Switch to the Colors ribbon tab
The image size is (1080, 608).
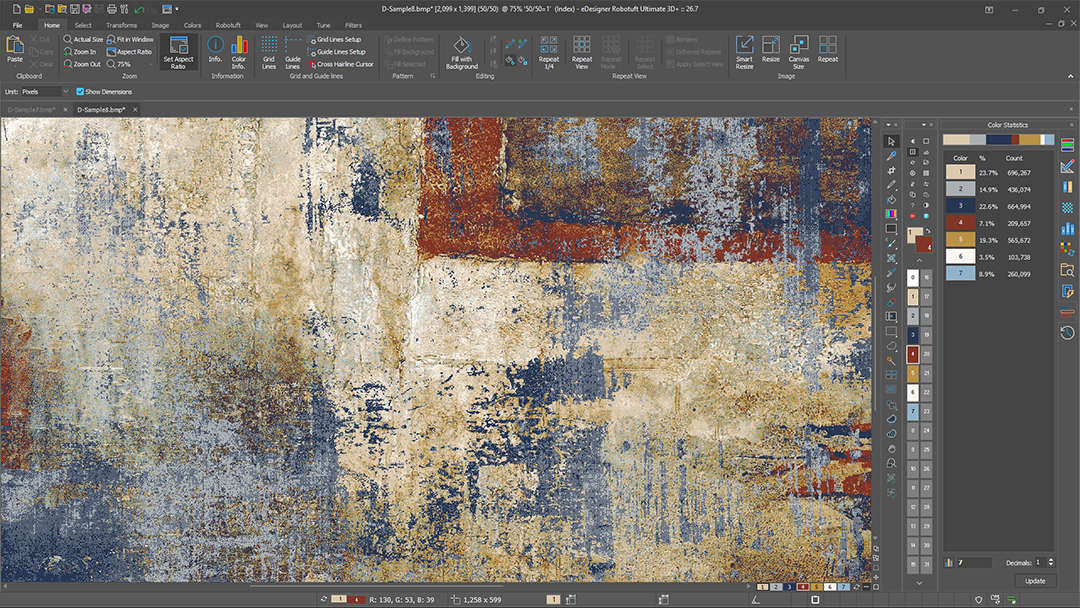[x=192, y=25]
